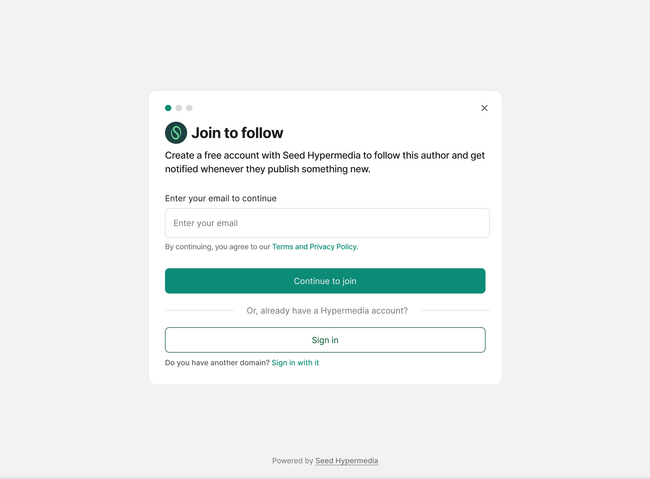Click the Join to follow heading

pos(237,133)
